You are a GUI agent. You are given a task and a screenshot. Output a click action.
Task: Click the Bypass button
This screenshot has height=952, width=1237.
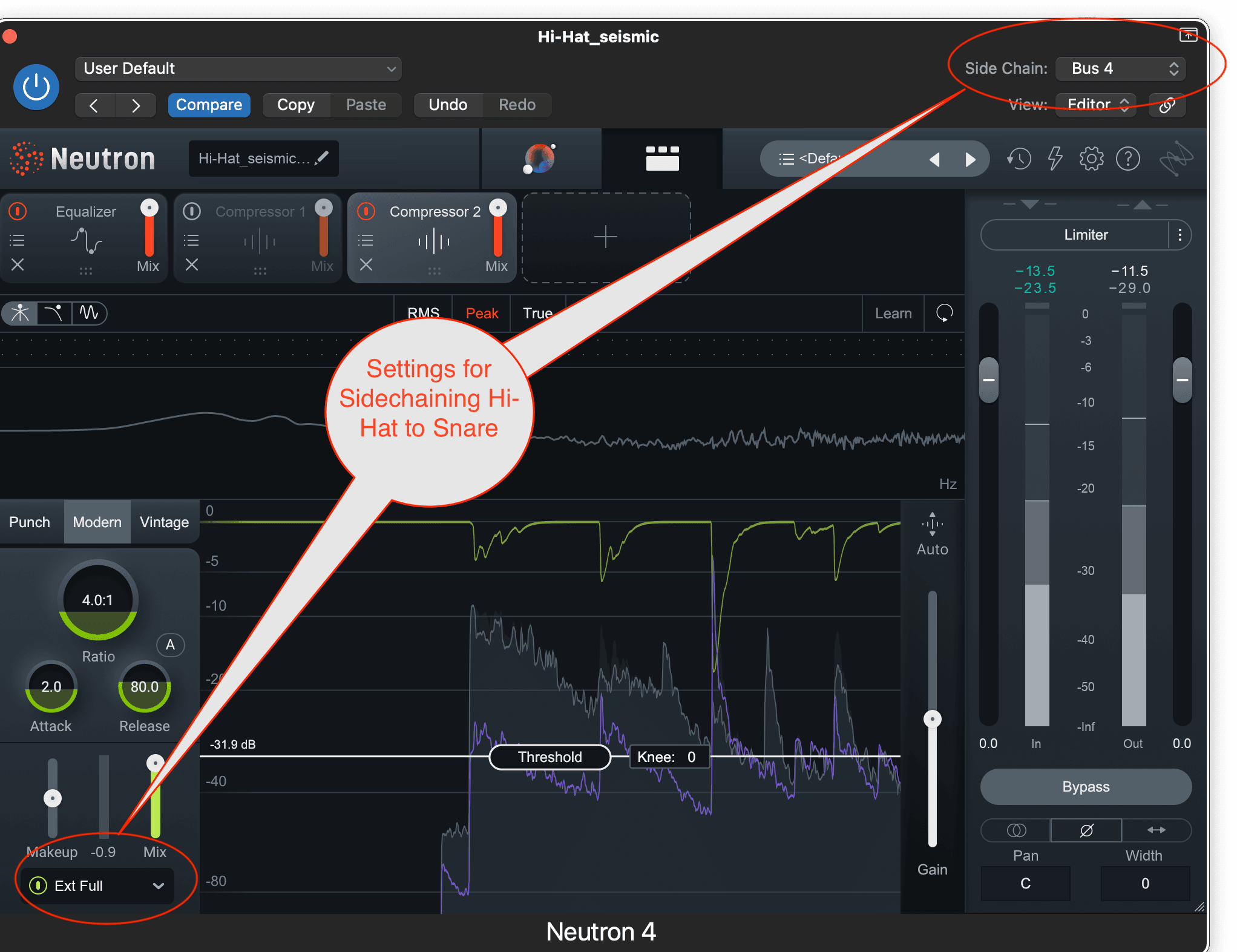click(x=1086, y=787)
